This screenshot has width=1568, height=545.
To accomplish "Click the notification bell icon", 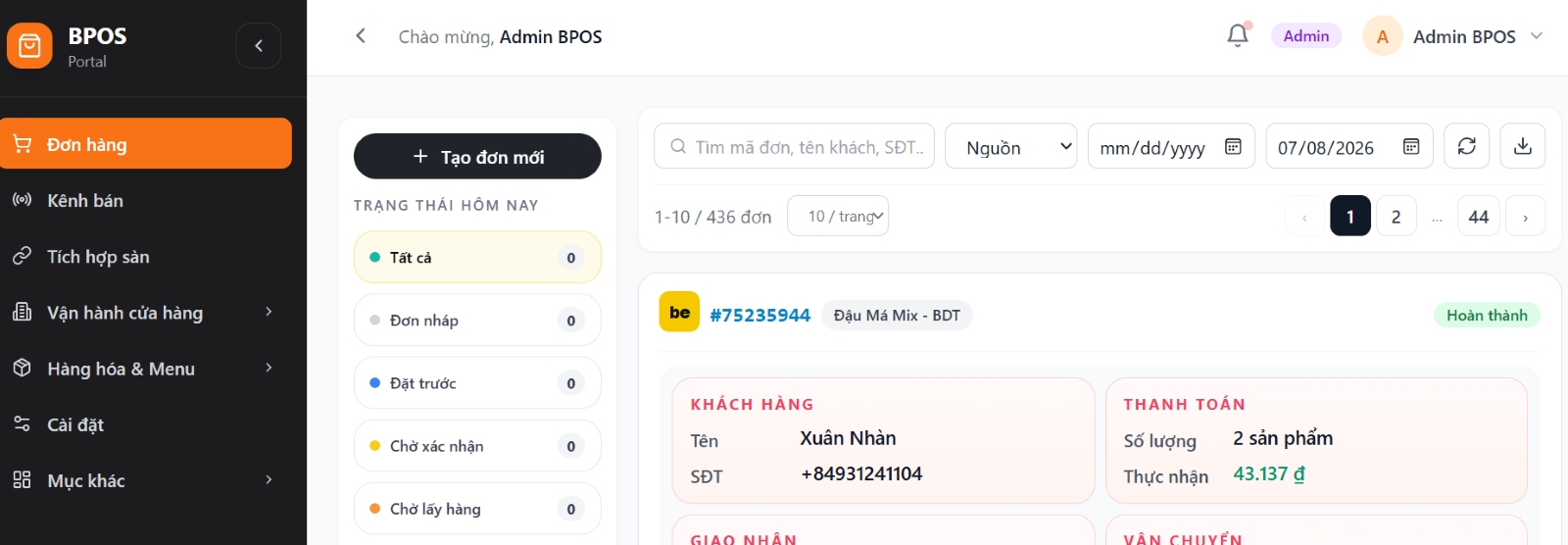I will 1238,36.
